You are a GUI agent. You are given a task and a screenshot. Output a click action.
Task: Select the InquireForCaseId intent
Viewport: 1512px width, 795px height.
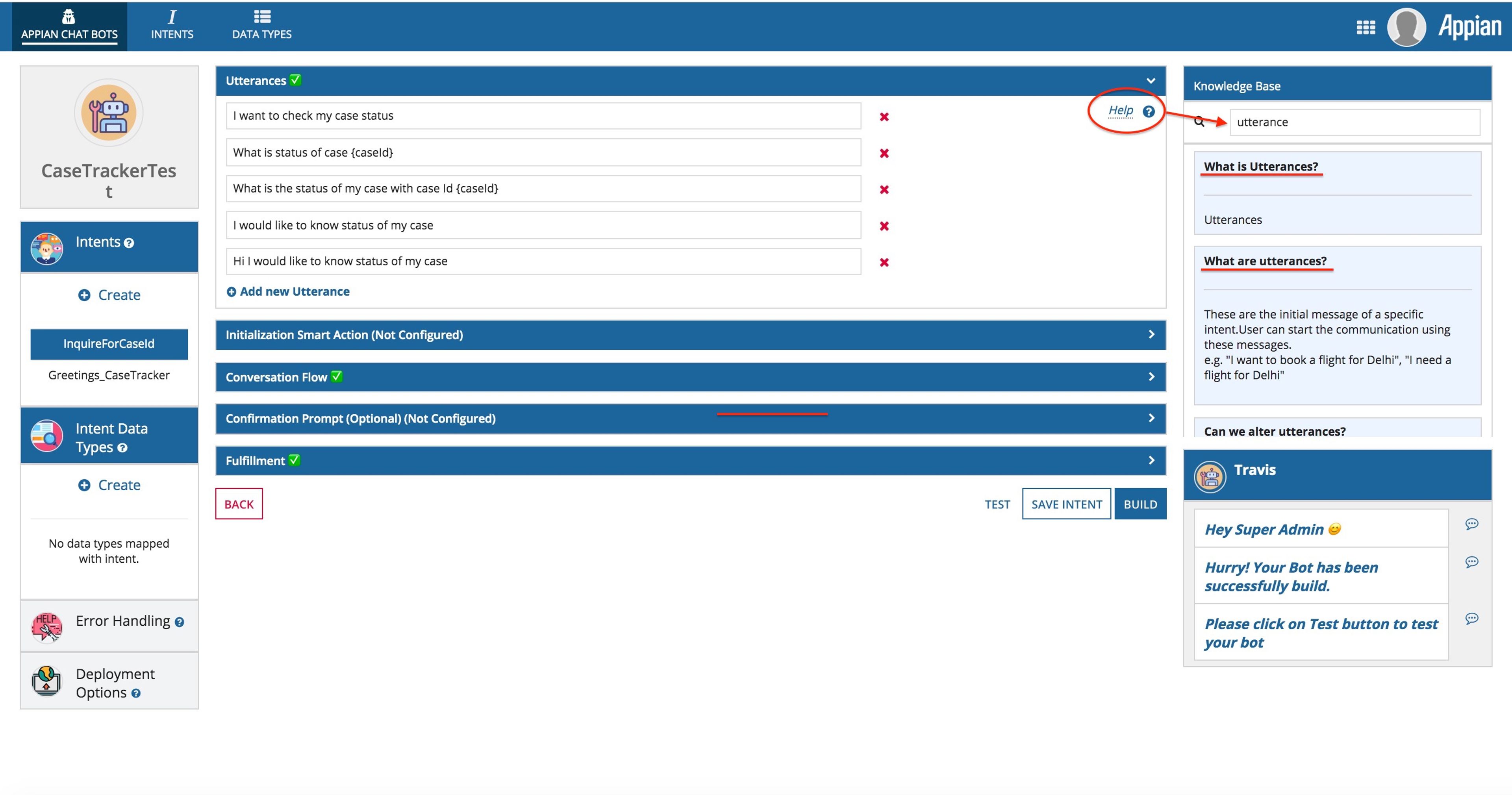coord(109,343)
